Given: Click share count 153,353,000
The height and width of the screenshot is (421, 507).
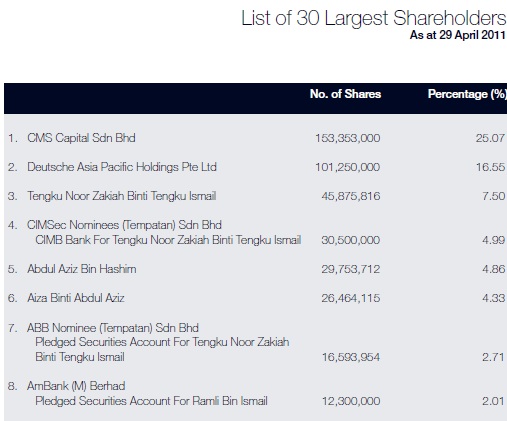Looking at the screenshot, I should pos(348,138).
